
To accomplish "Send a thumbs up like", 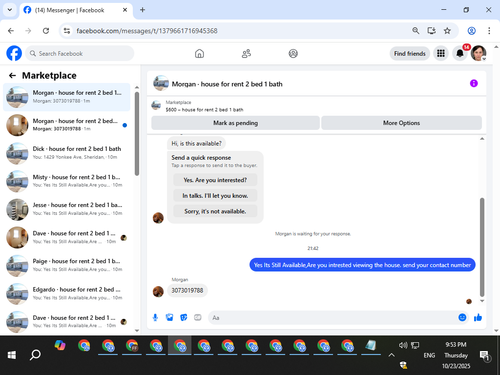I will (x=478, y=317).
